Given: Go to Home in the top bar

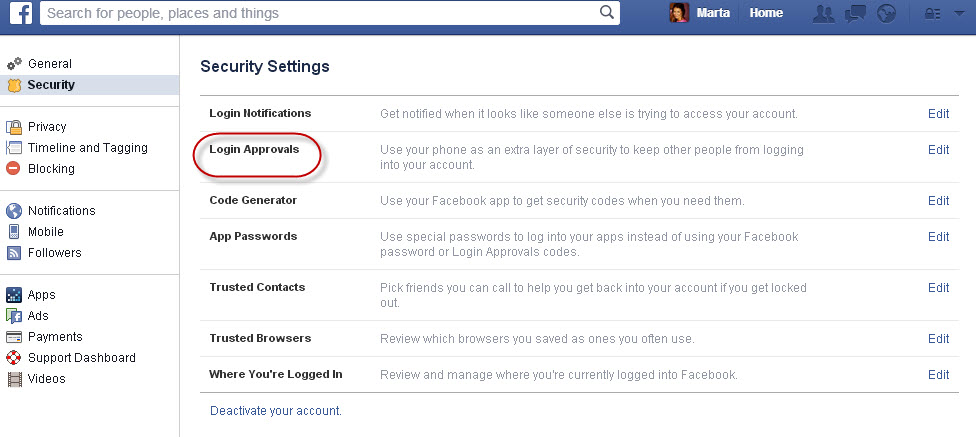Looking at the screenshot, I should tap(766, 12).
